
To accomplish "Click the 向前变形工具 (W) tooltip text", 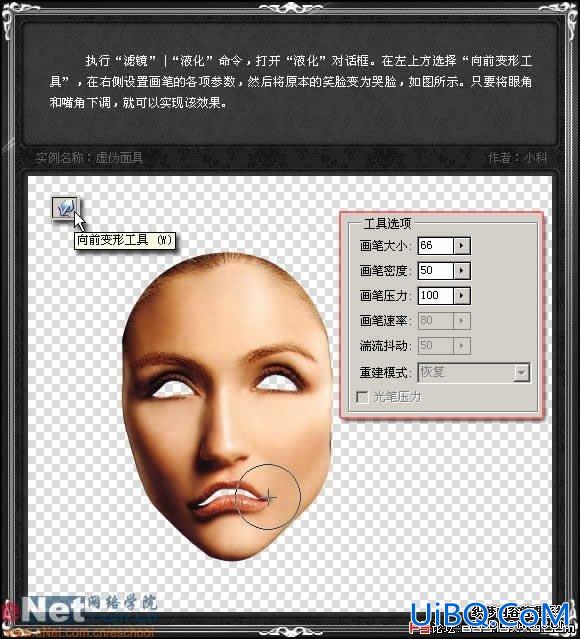I will (x=125, y=240).
